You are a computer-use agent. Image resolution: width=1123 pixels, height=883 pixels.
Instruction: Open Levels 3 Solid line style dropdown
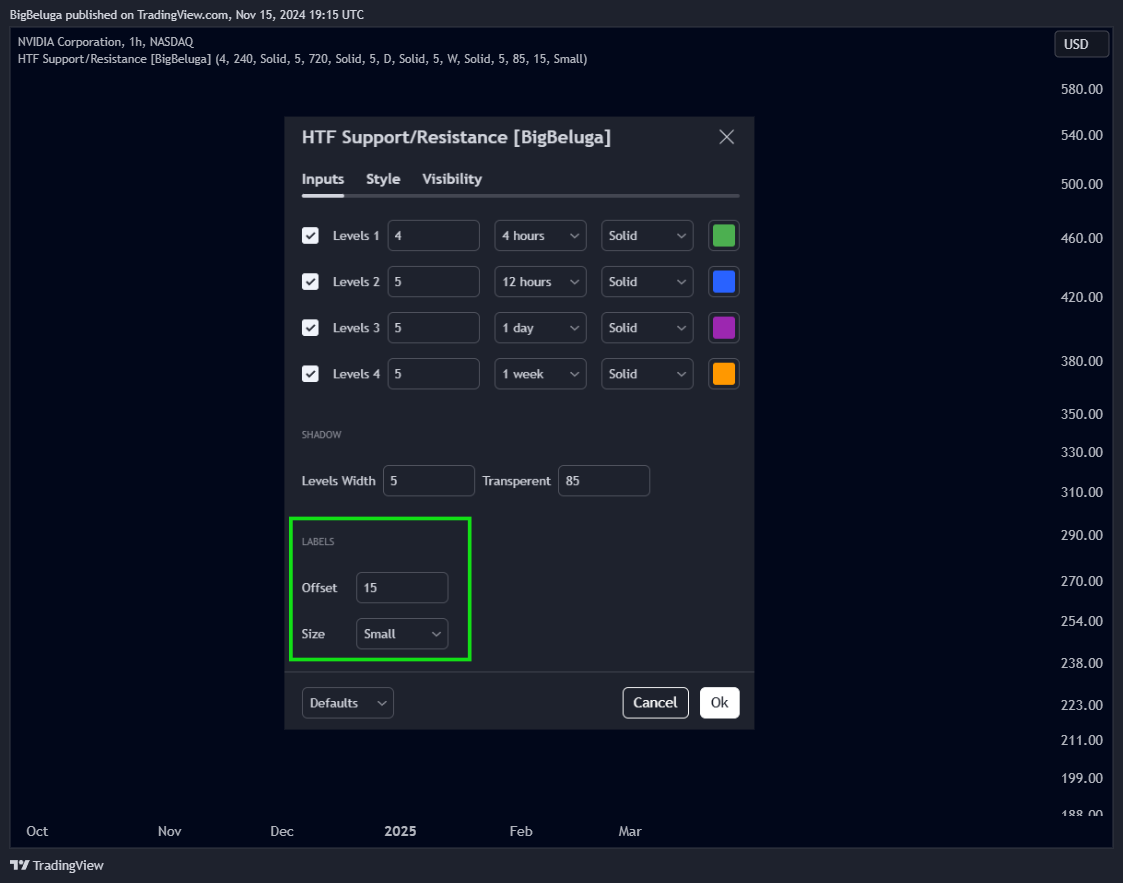click(647, 328)
